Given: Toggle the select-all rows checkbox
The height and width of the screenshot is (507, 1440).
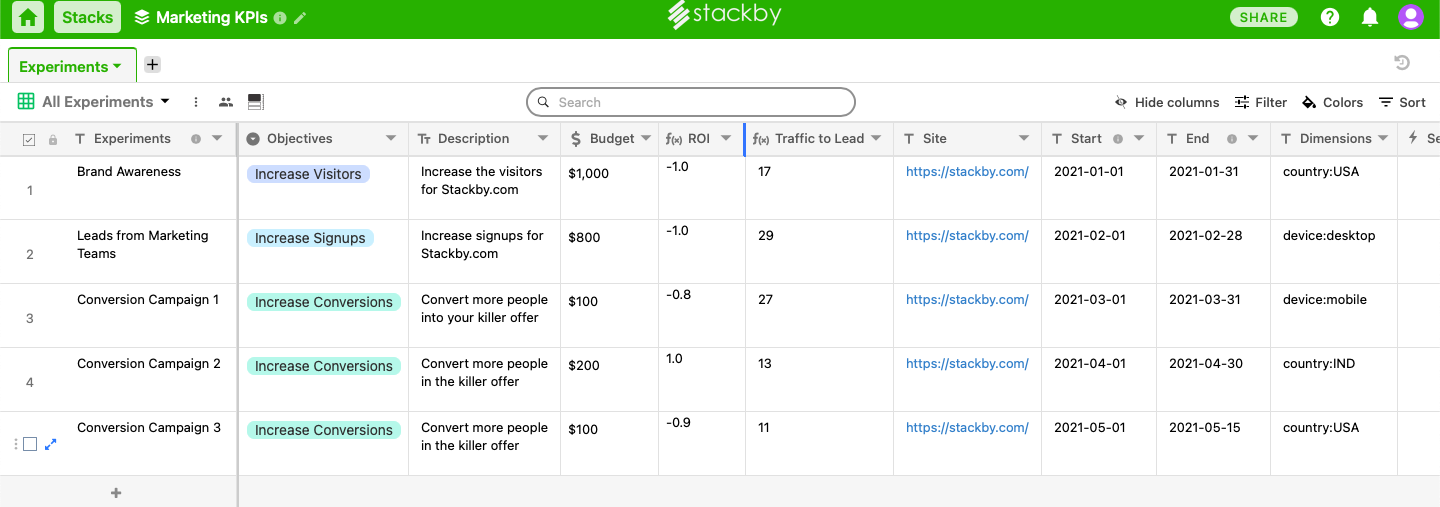Looking at the screenshot, I should click(29, 139).
